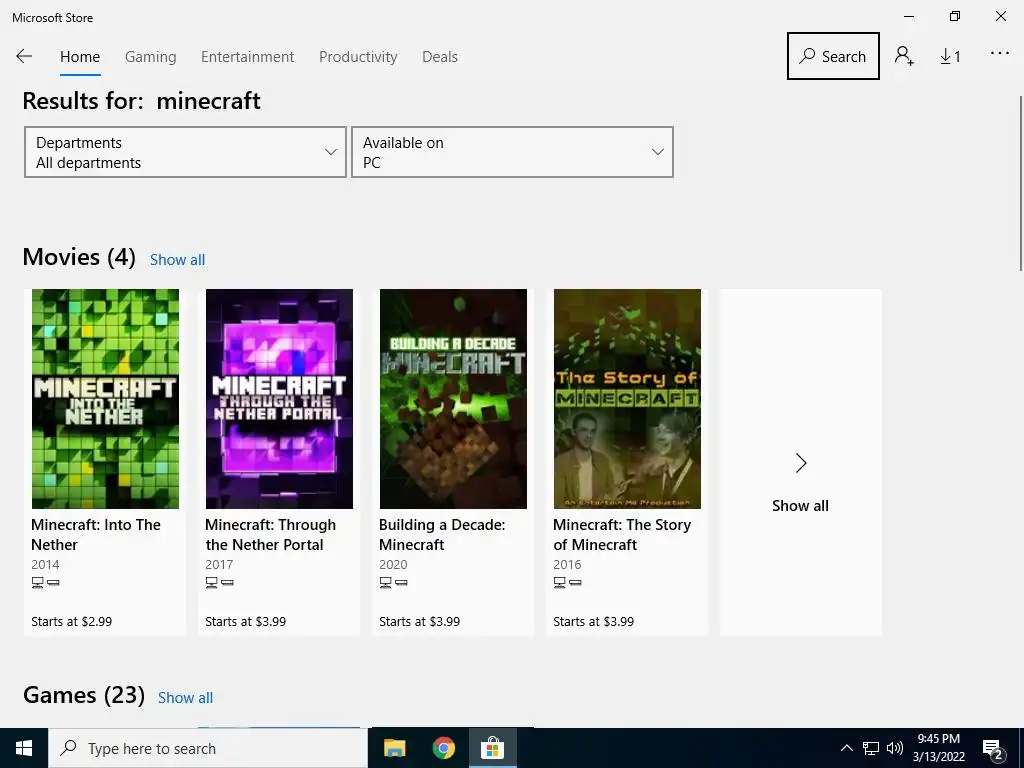The height and width of the screenshot is (768, 1024).
Task: Expand the Available on dropdown
Action: point(512,152)
